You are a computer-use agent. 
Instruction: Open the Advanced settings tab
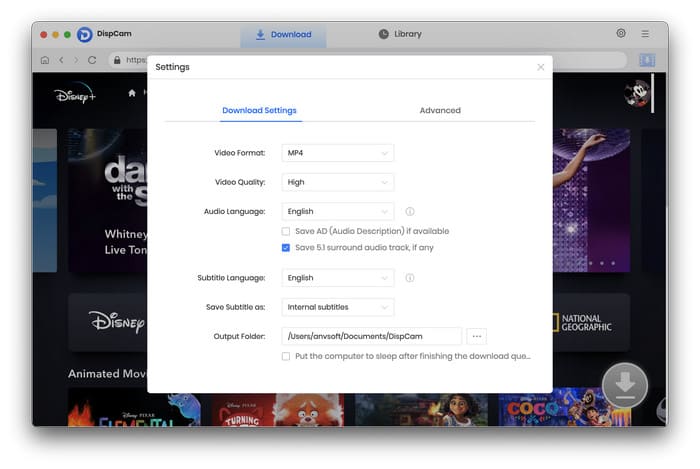440,110
